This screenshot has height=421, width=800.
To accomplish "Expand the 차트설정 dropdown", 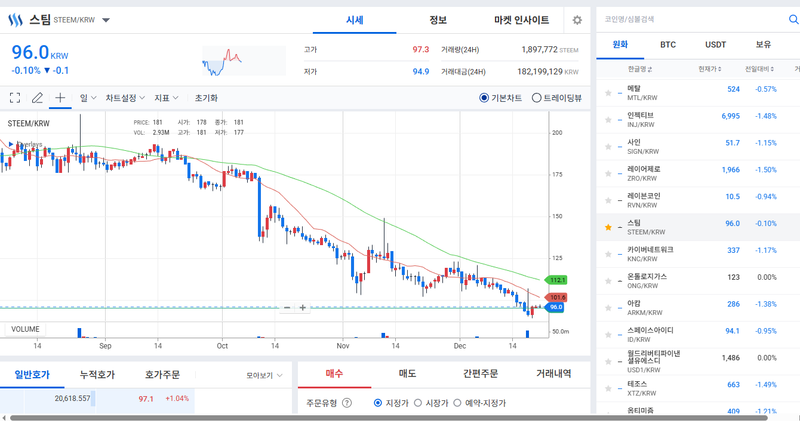I will (x=125, y=98).
